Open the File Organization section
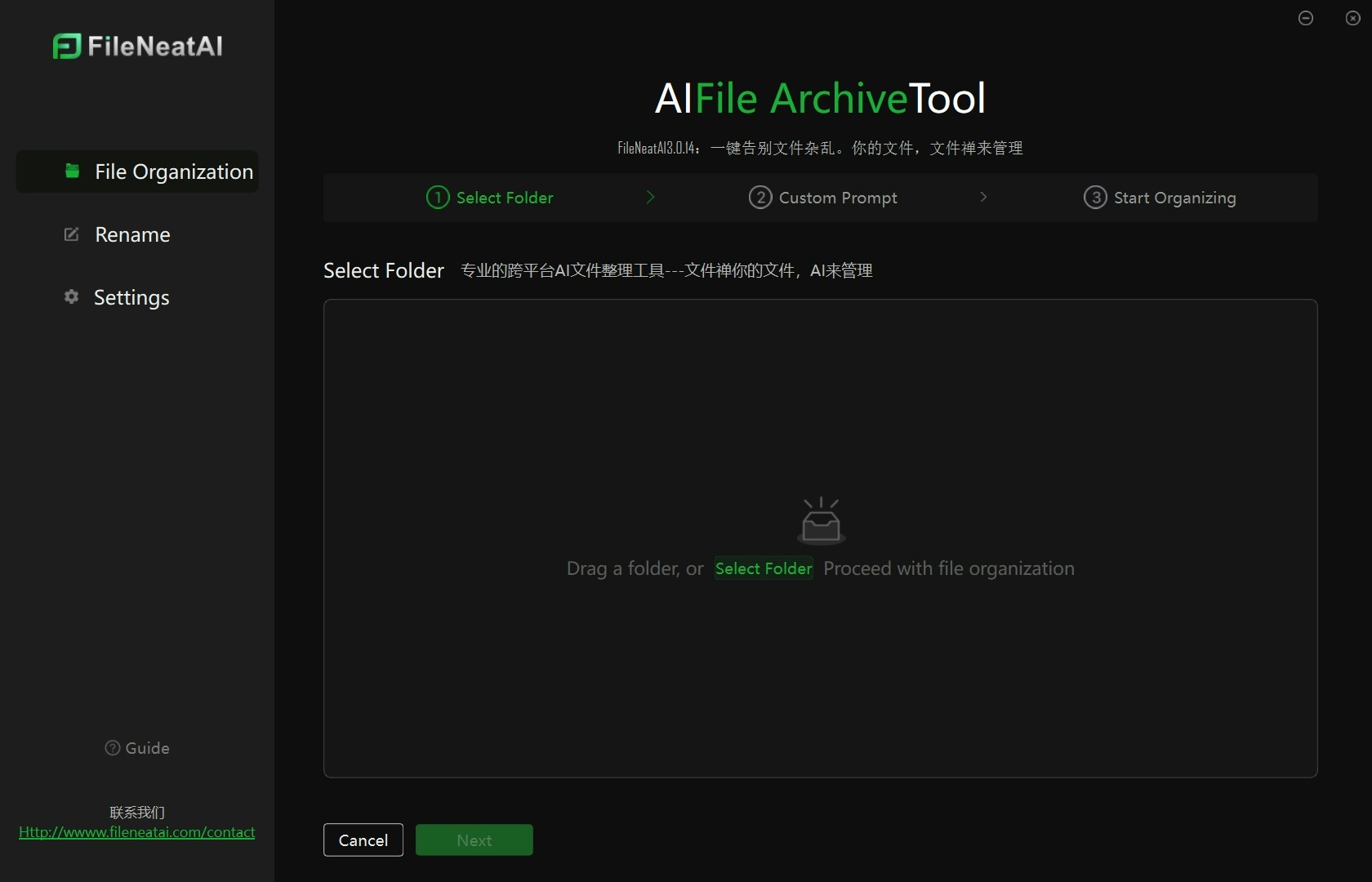 pos(137,171)
